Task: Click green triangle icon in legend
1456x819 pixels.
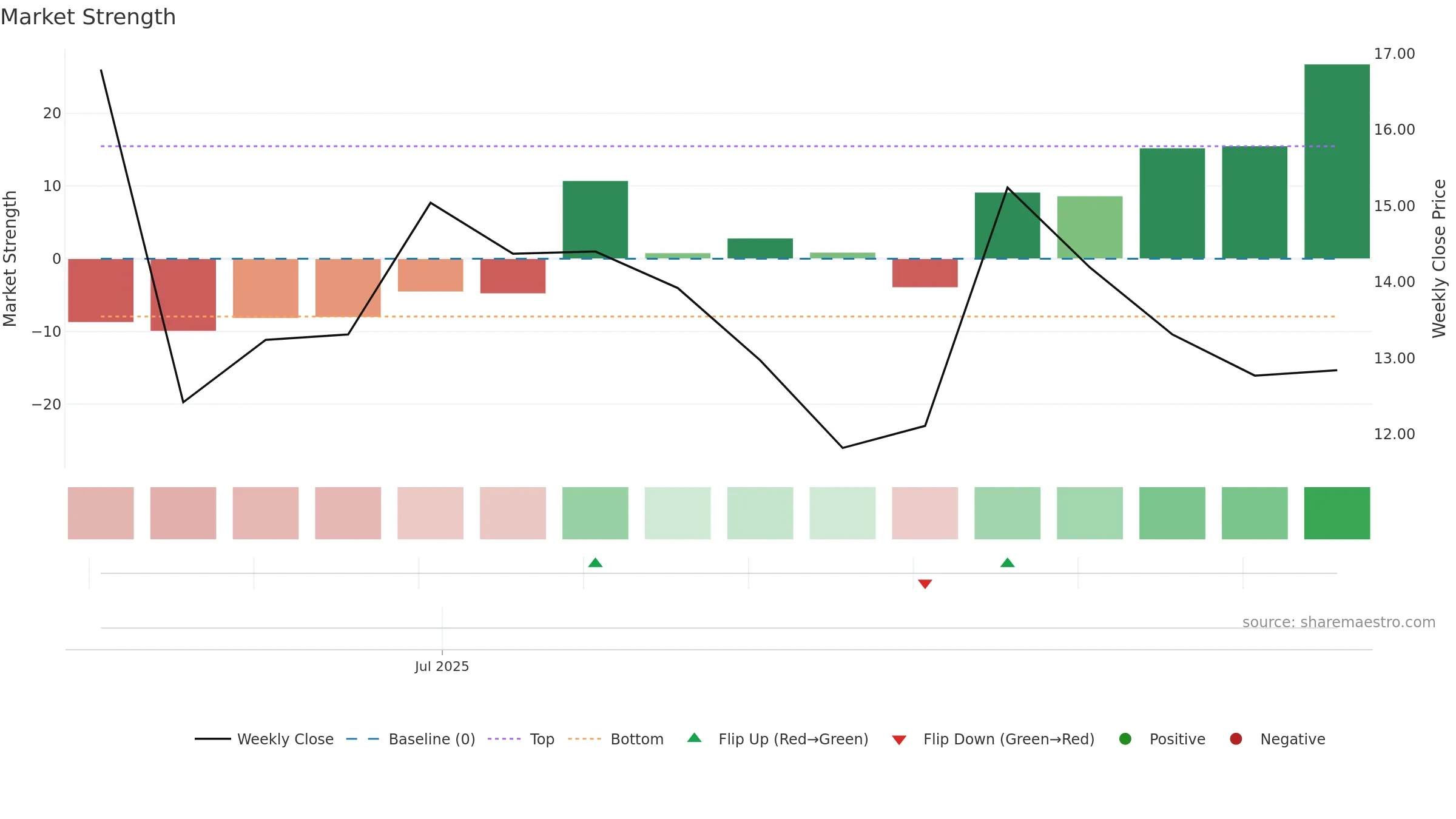Action: click(695, 738)
